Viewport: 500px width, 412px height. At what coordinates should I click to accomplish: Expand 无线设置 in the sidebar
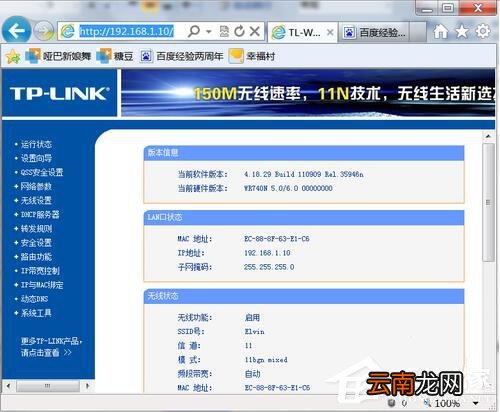(x=36, y=200)
